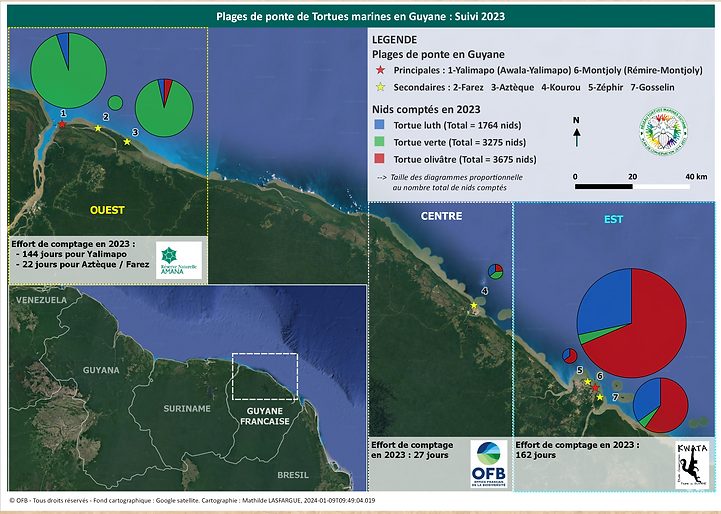Image resolution: width=721 pixels, height=514 pixels.
Task: Click the round turtle network logo in legend
Action: pyautogui.click(x=661, y=131)
